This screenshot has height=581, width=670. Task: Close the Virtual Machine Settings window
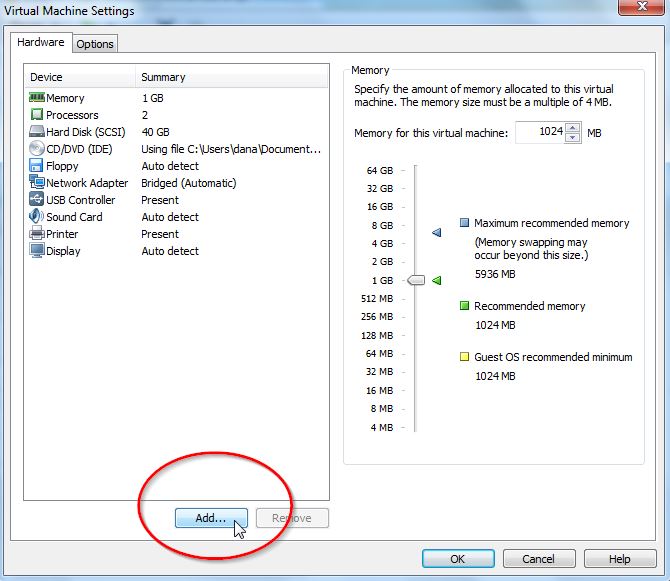point(642,7)
